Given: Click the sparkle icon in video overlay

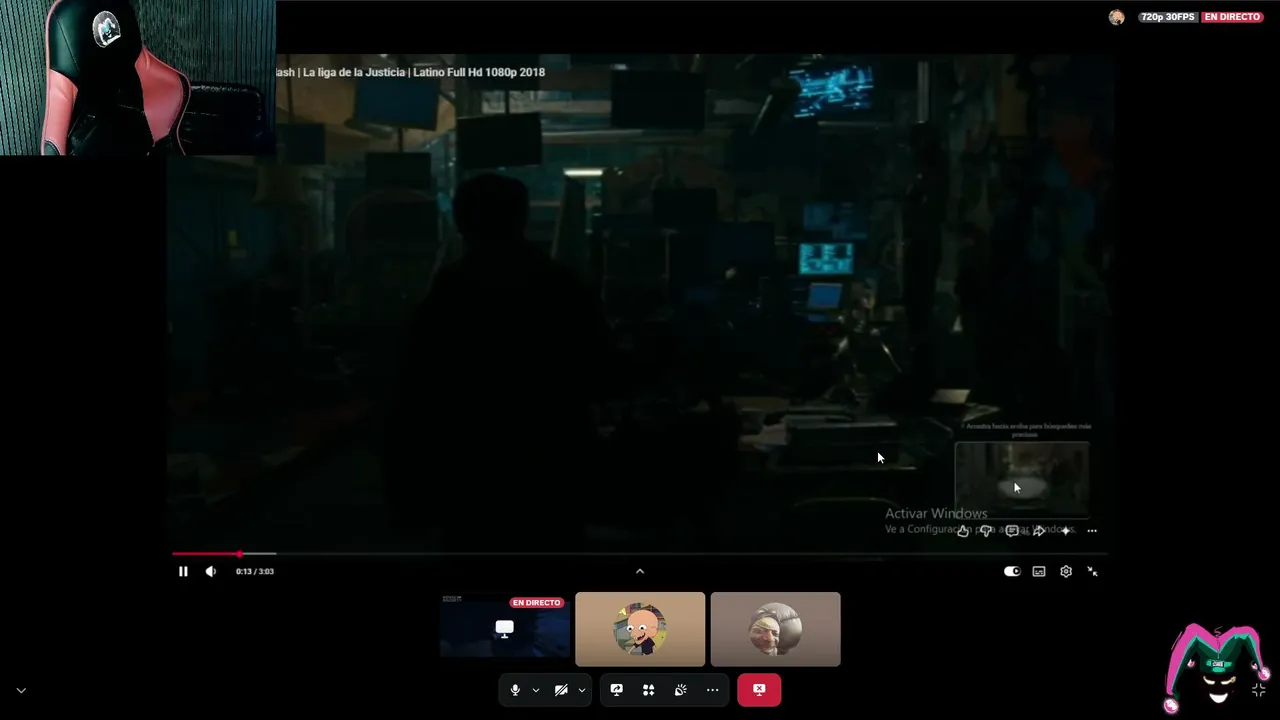Looking at the screenshot, I should [x=1066, y=531].
